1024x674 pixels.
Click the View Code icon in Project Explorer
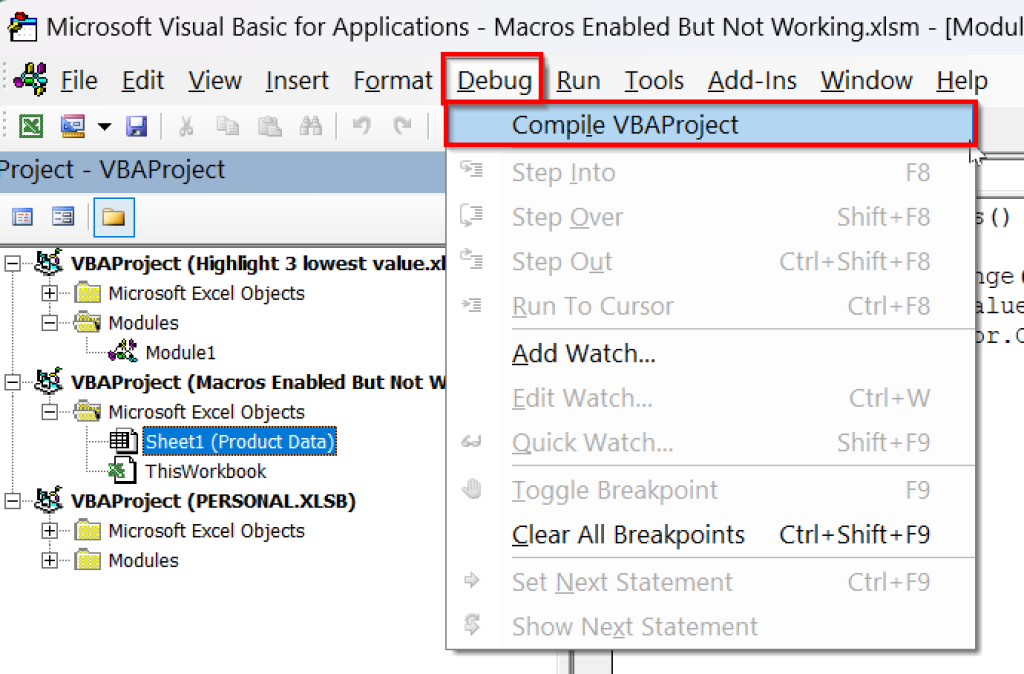[x=22, y=217]
